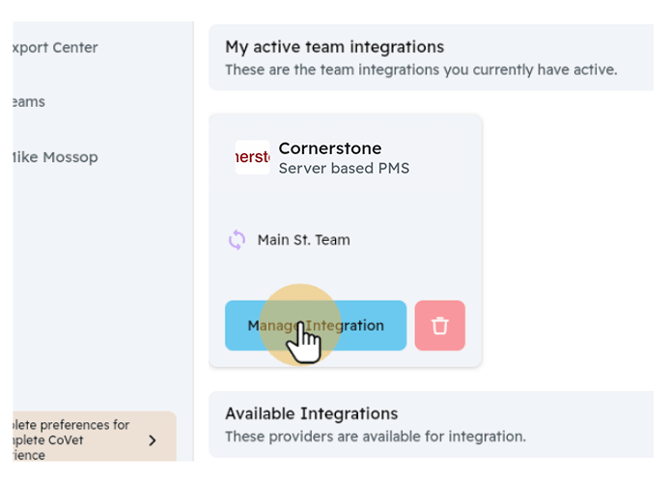Select Mike Mossop in the sidebar
The height and width of the screenshot is (478, 670).
(55, 157)
